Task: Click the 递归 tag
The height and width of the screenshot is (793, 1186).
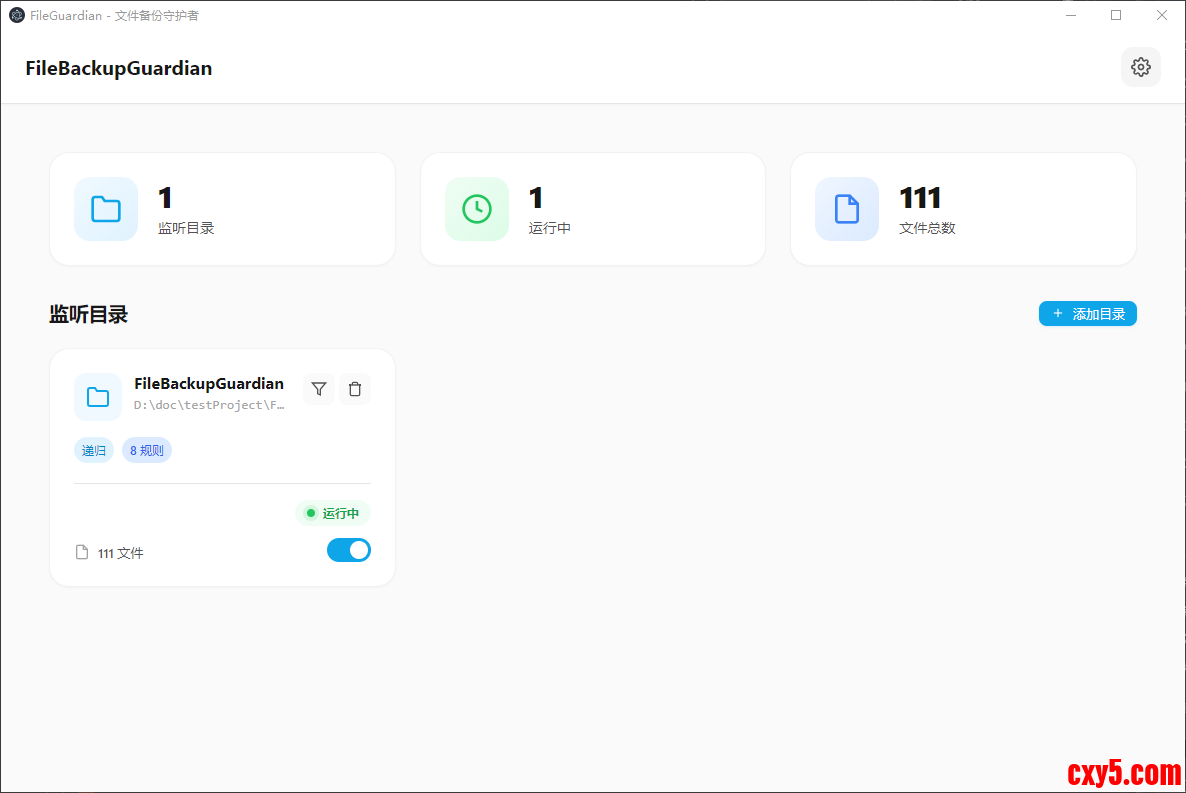Action: (x=94, y=450)
